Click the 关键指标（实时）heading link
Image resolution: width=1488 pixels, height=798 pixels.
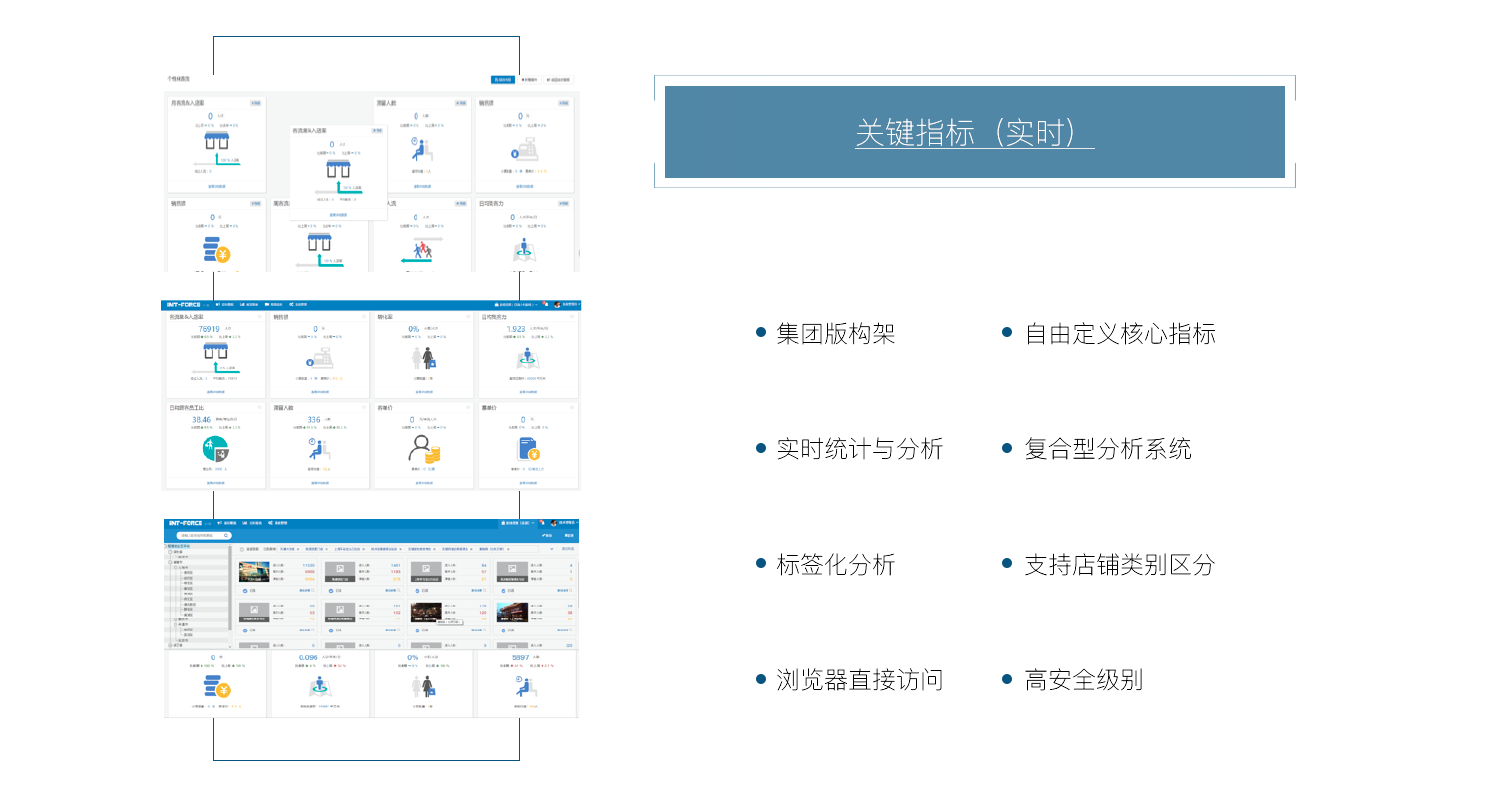click(974, 132)
